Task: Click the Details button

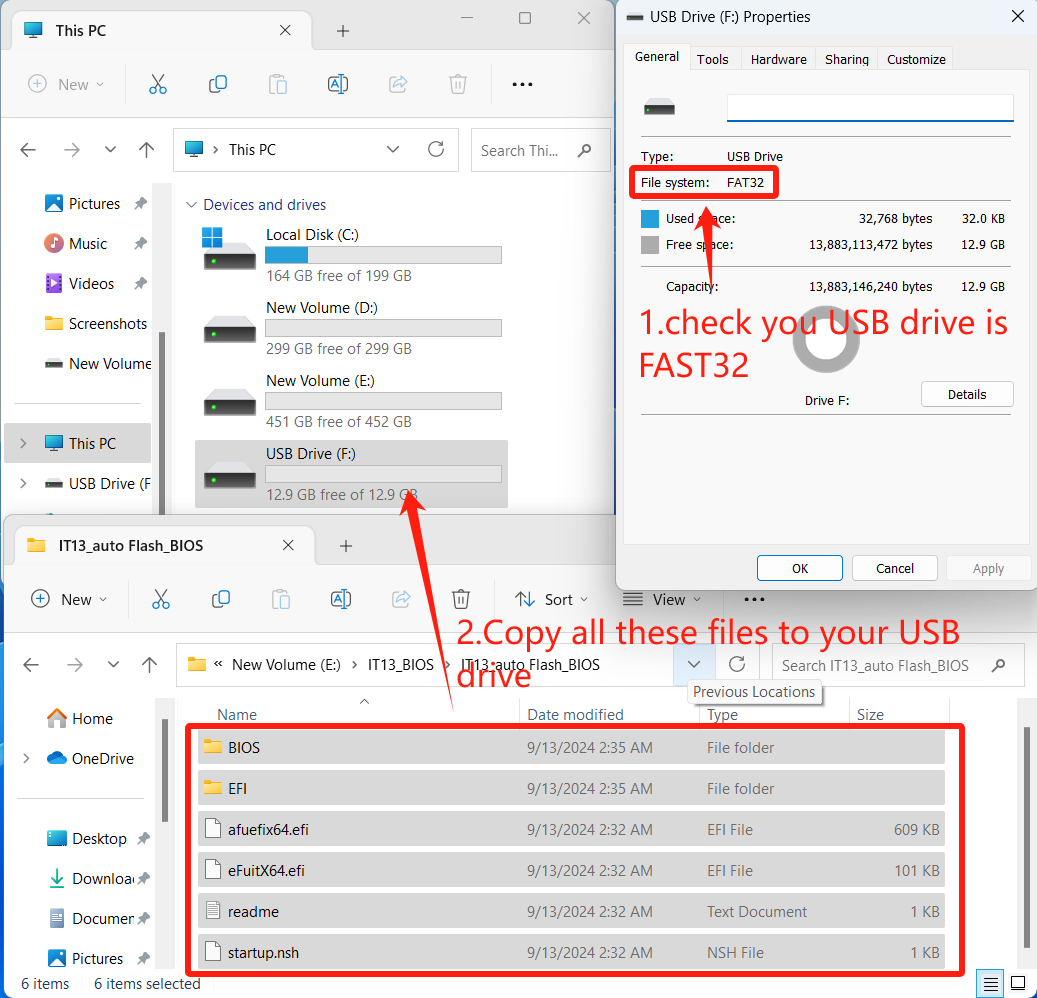Action: point(966,394)
